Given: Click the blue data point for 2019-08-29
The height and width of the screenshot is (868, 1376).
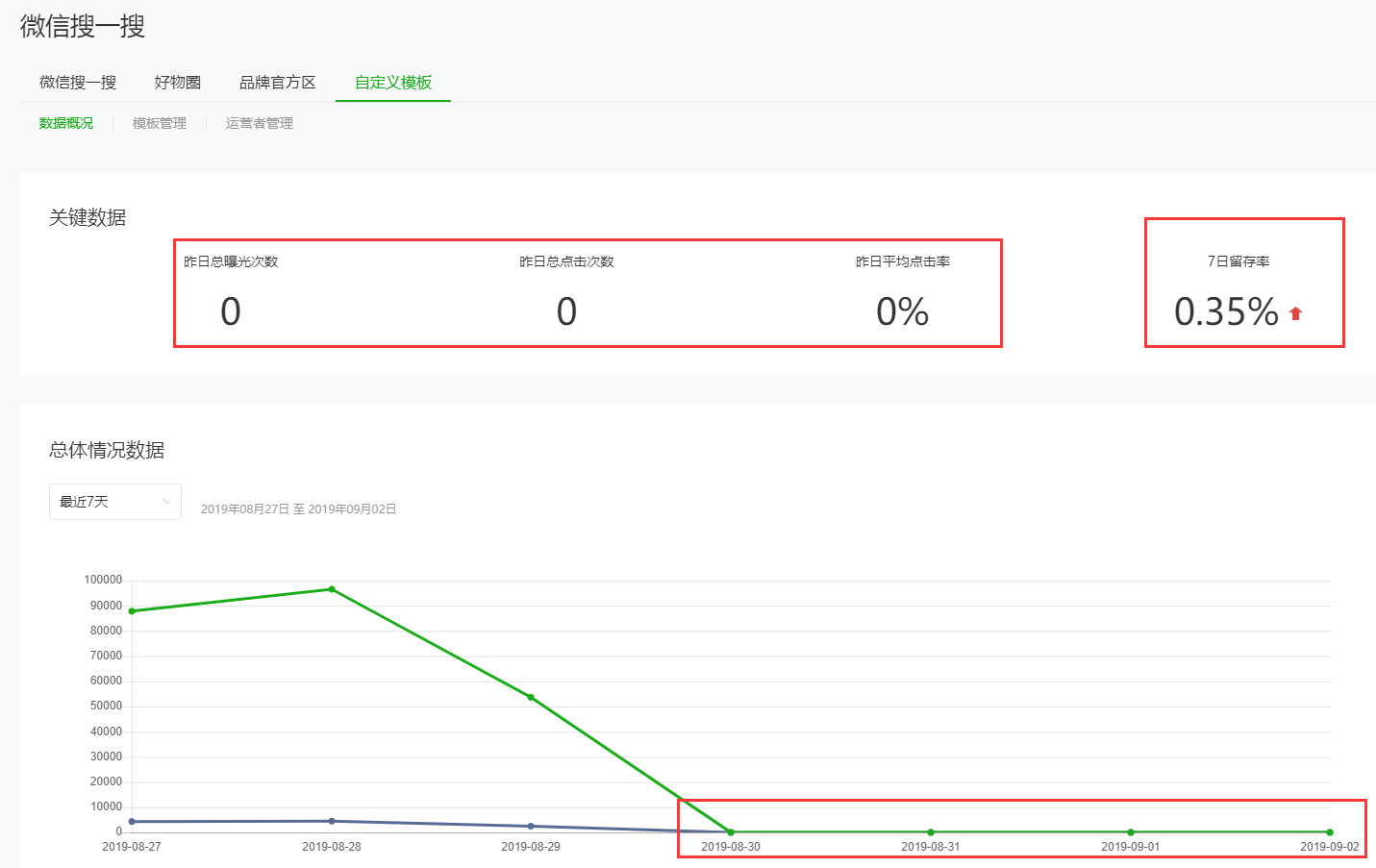Looking at the screenshot, I should pos(531,827).
